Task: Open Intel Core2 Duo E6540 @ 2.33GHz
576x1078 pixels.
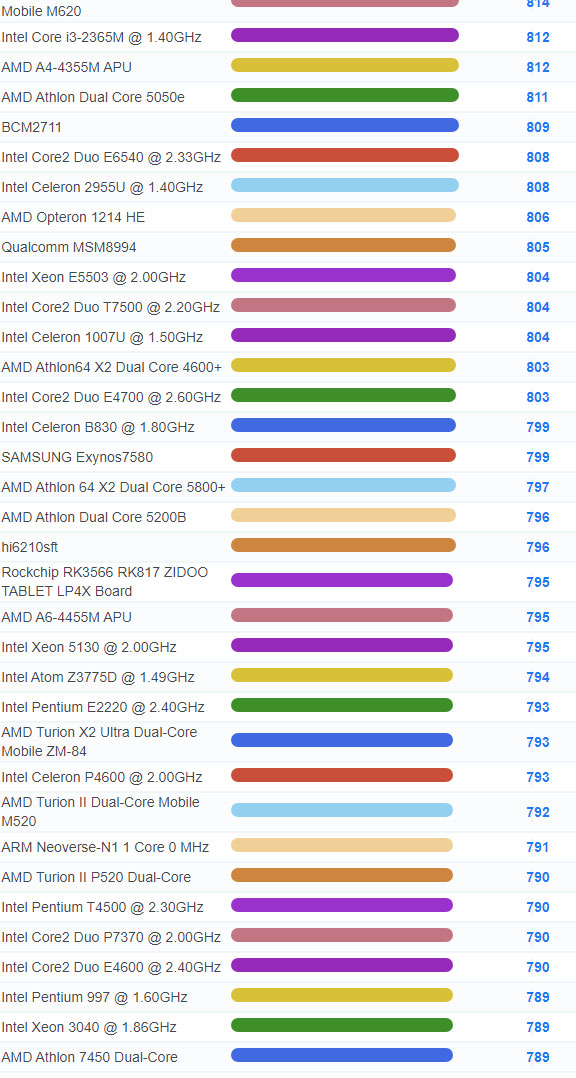Action: (x=111, y=157)
